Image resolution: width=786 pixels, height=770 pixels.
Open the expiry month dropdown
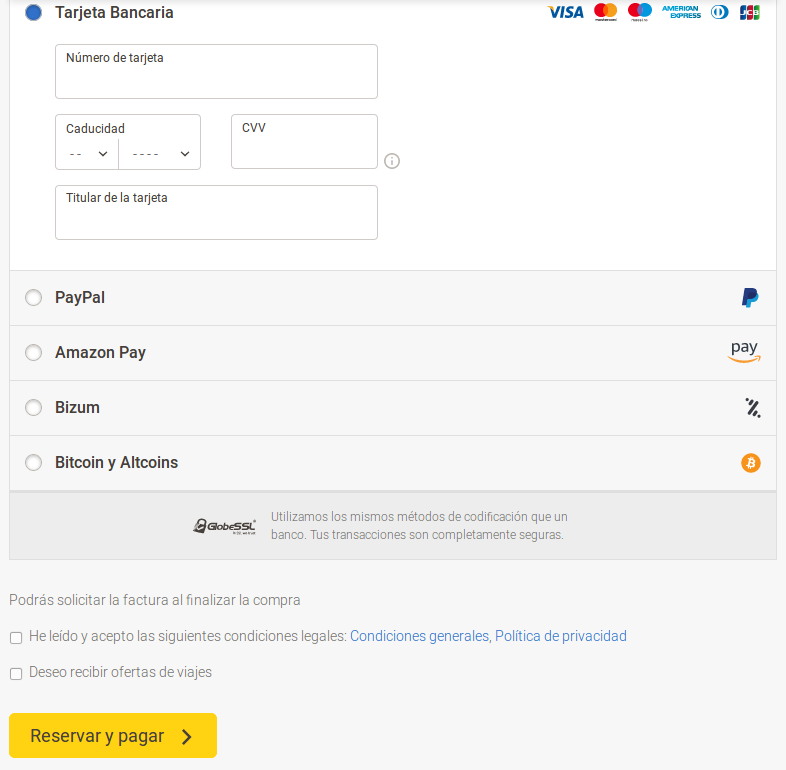pos(88,154)
